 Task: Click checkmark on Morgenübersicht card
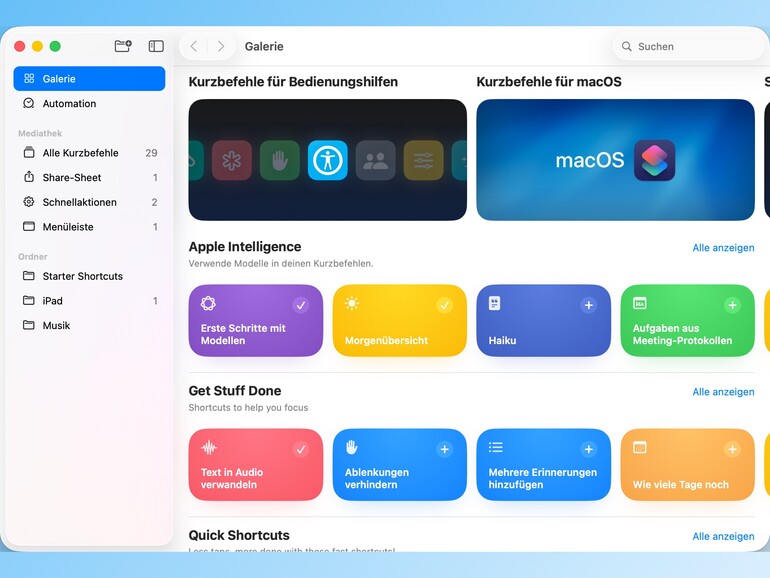[444, 305]
